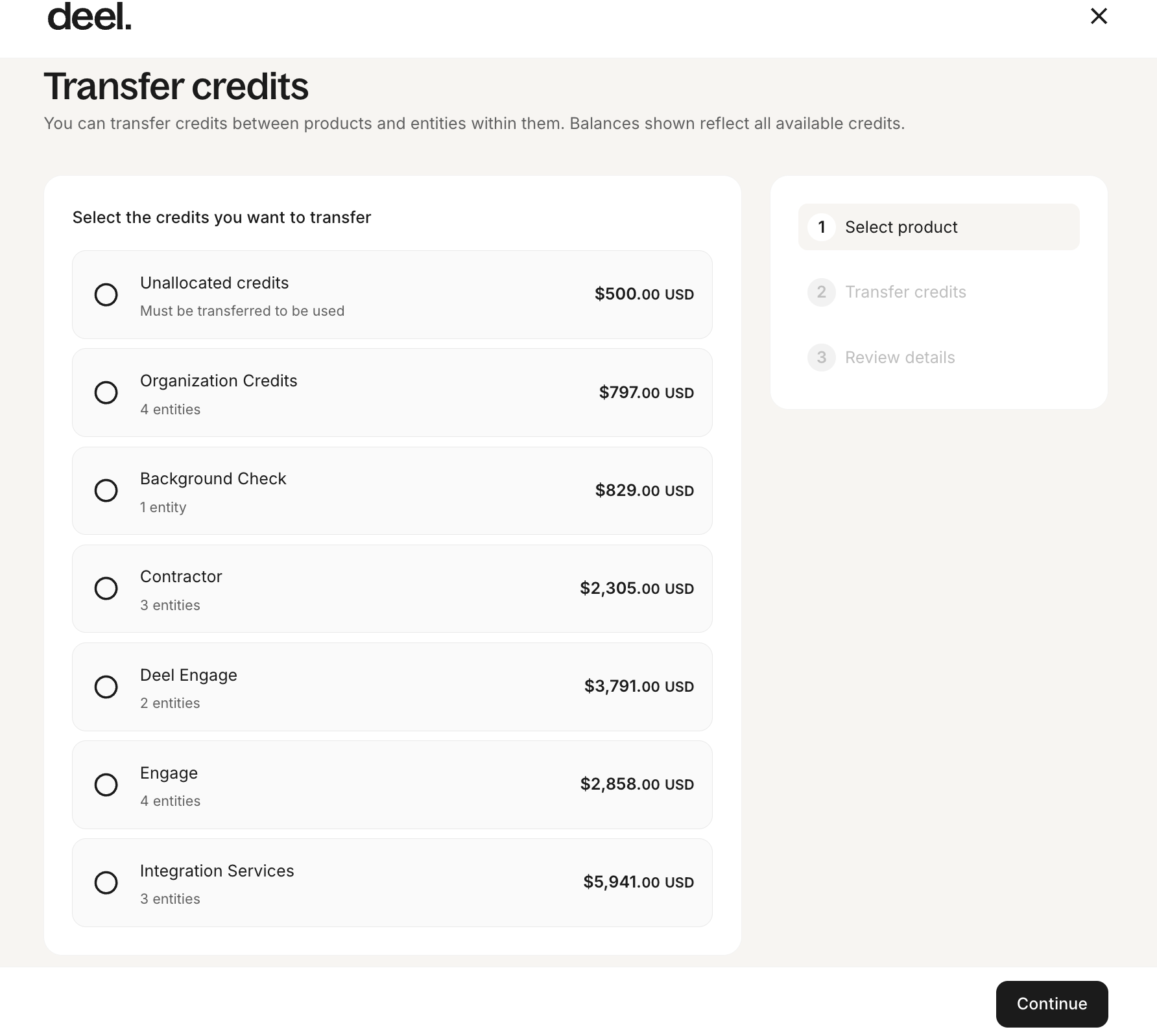Select Organization Credits radio option
1157x1036 pixels.
pos(106,393)
